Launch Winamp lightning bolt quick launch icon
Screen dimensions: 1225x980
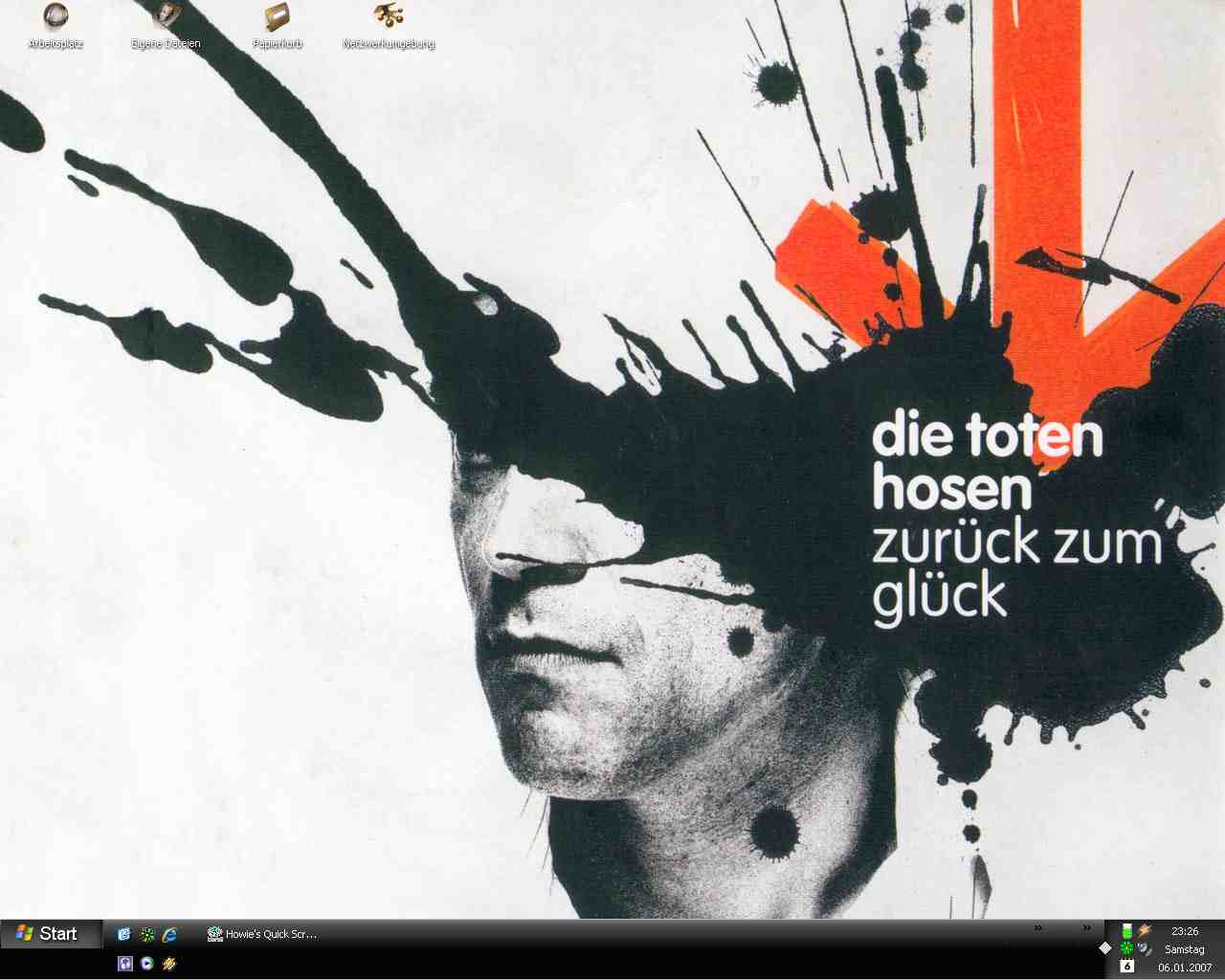tap(170, 964)
